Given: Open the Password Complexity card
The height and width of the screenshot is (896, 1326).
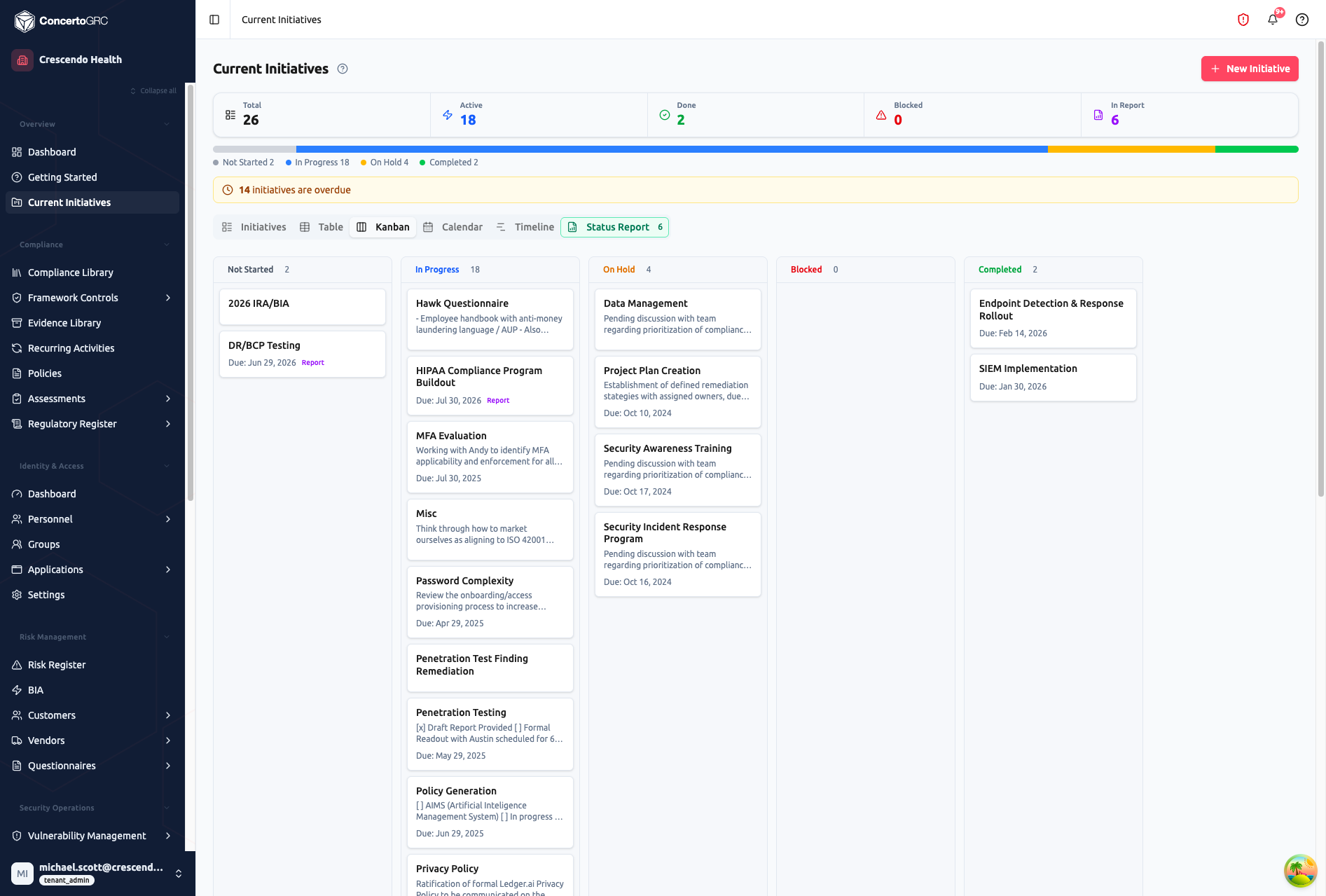Looking at the screenshot, I should [490, 602].
